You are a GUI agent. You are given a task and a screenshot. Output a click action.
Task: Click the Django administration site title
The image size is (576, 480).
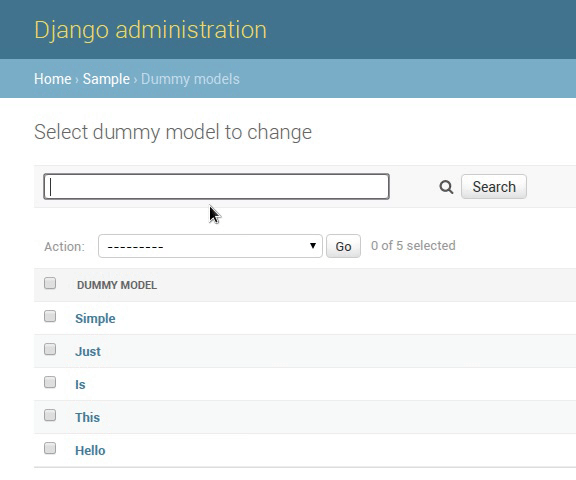(x=150, y=30)
